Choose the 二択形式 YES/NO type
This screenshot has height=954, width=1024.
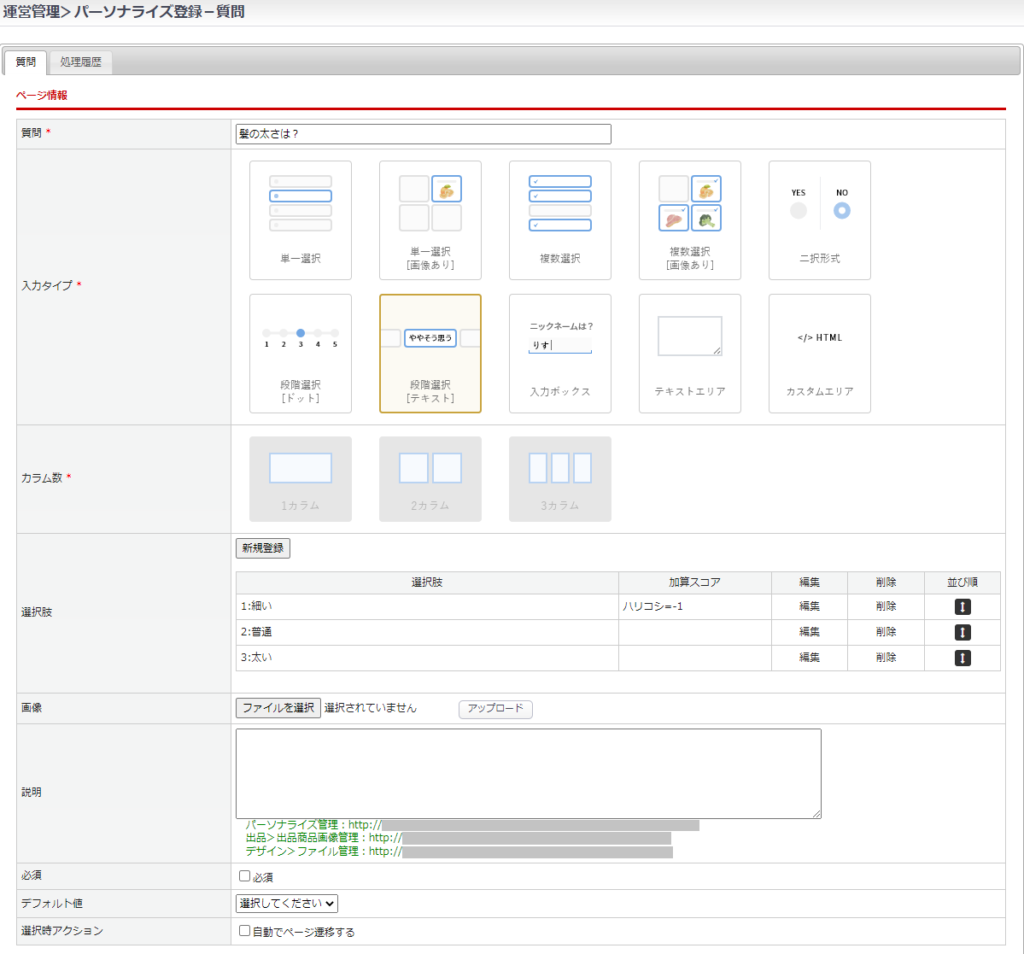tap(820, 220)
